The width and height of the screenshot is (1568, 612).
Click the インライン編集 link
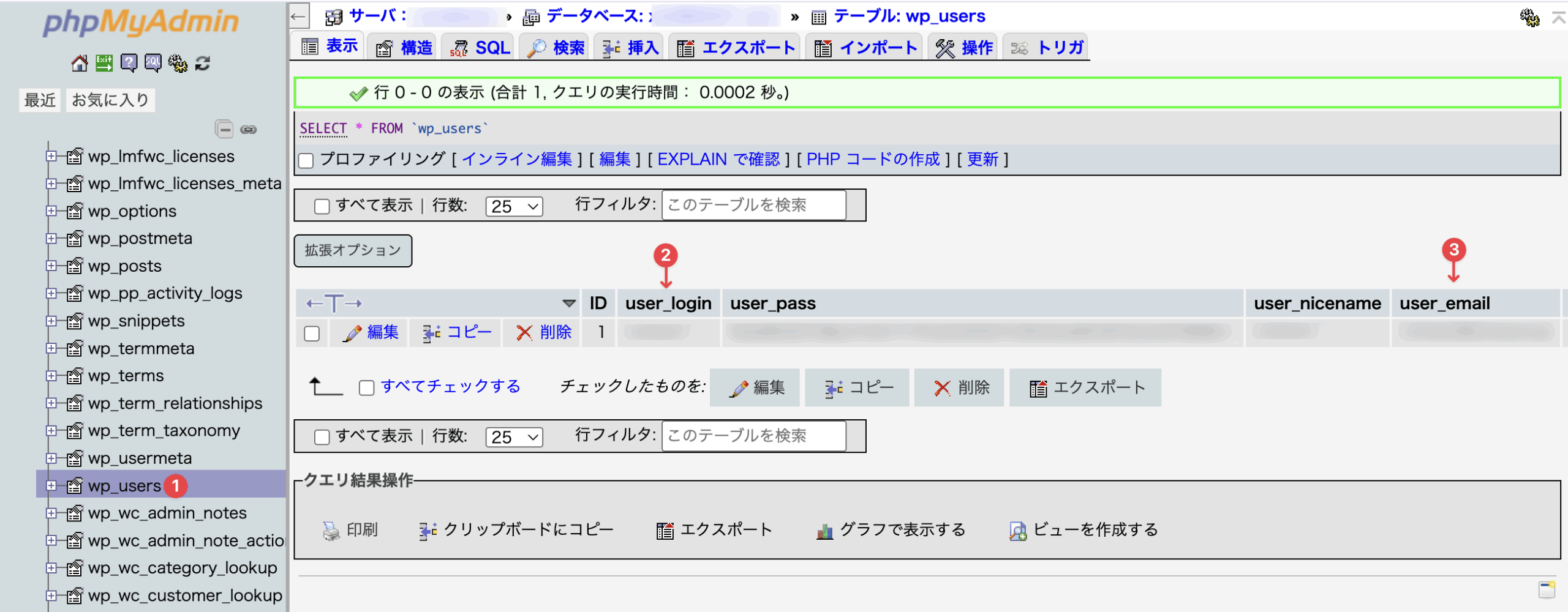[516, 160]
